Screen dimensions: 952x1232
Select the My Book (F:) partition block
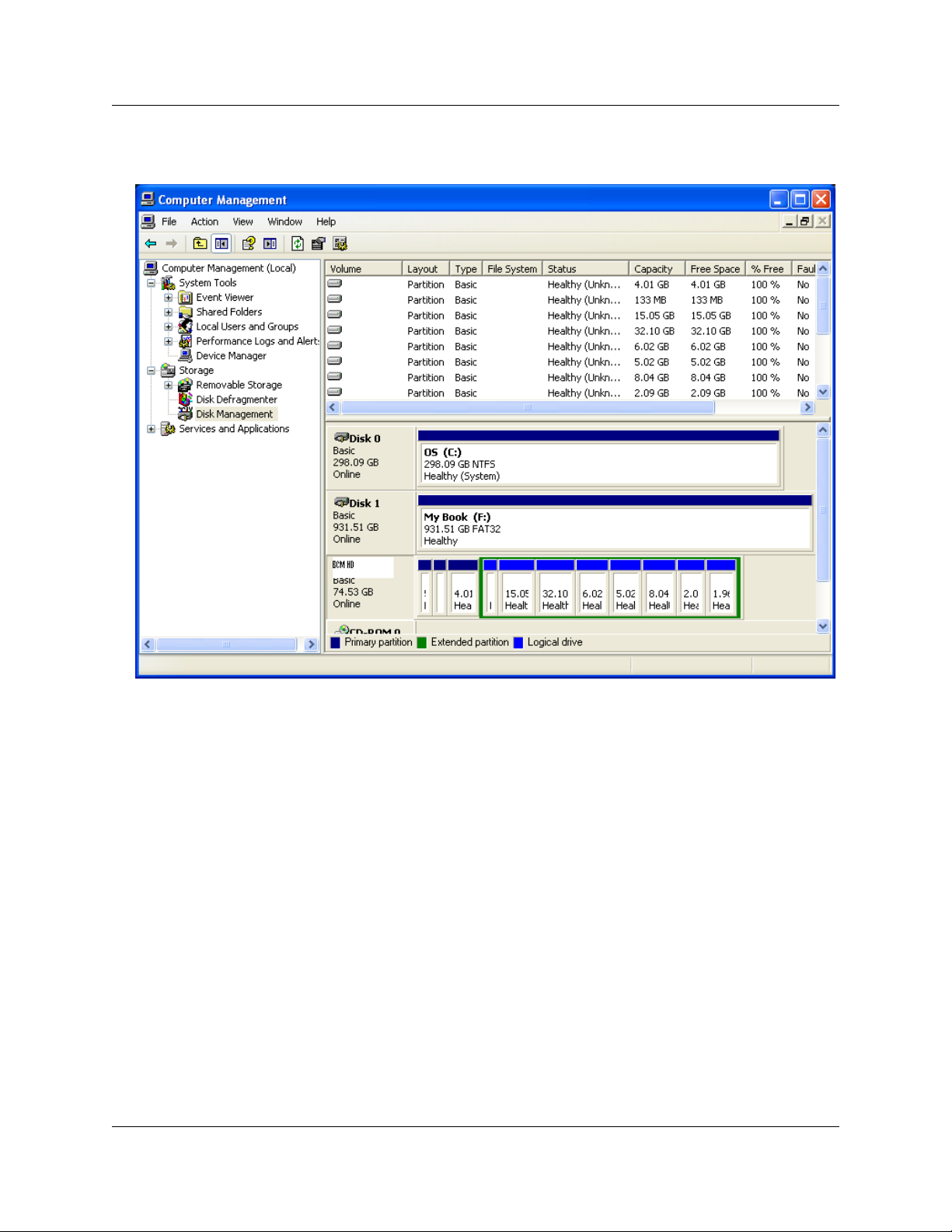[615, 522]
